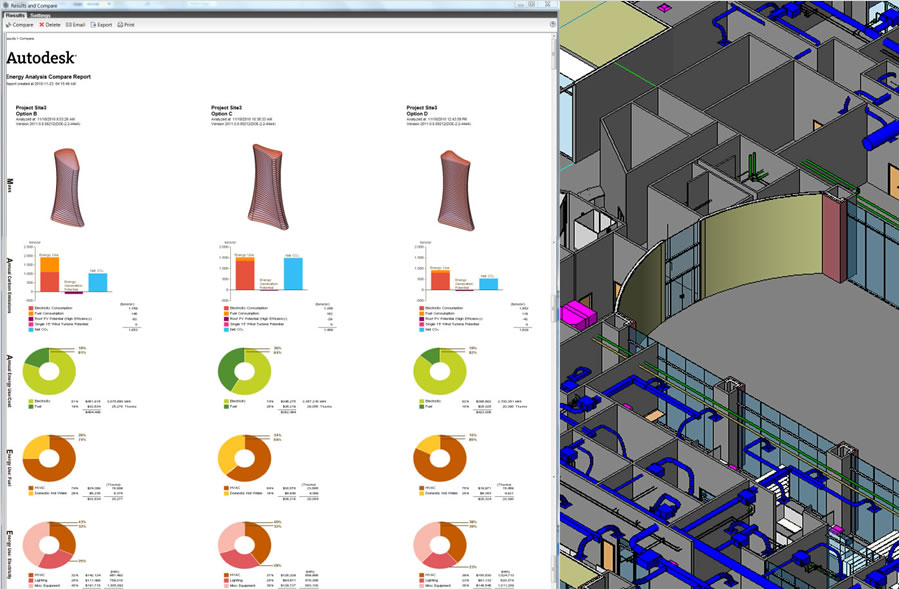Image resolution: width=900 pixels, height=590 pixels.
Task: Delete the selected result with the Delete button
Action: 49,25
